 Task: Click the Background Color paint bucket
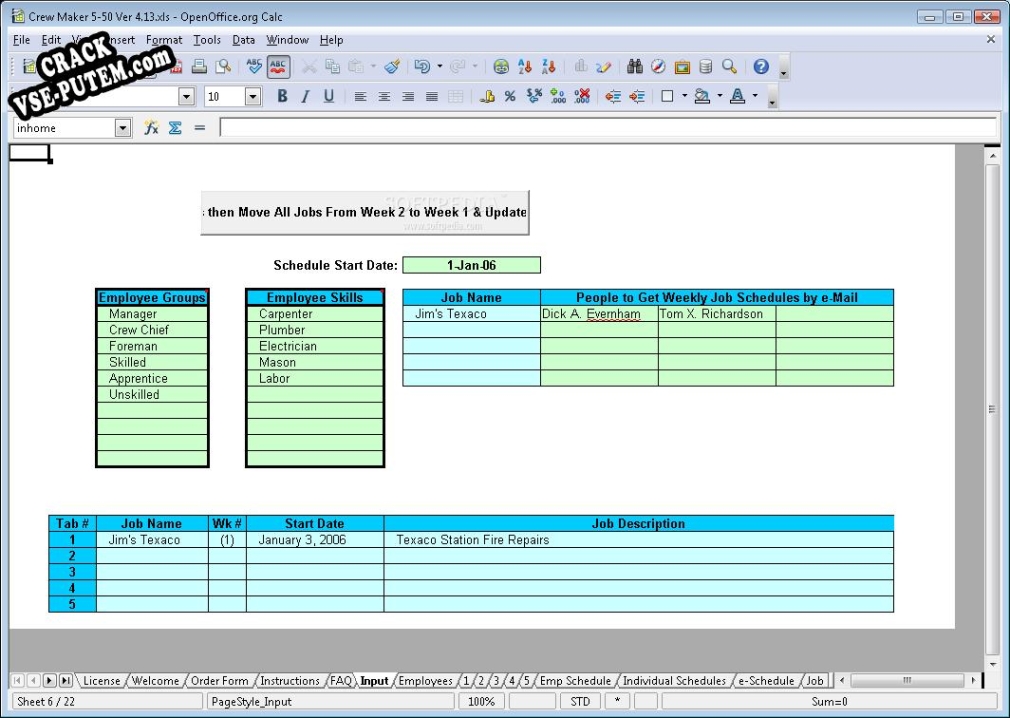click(702, 96)
